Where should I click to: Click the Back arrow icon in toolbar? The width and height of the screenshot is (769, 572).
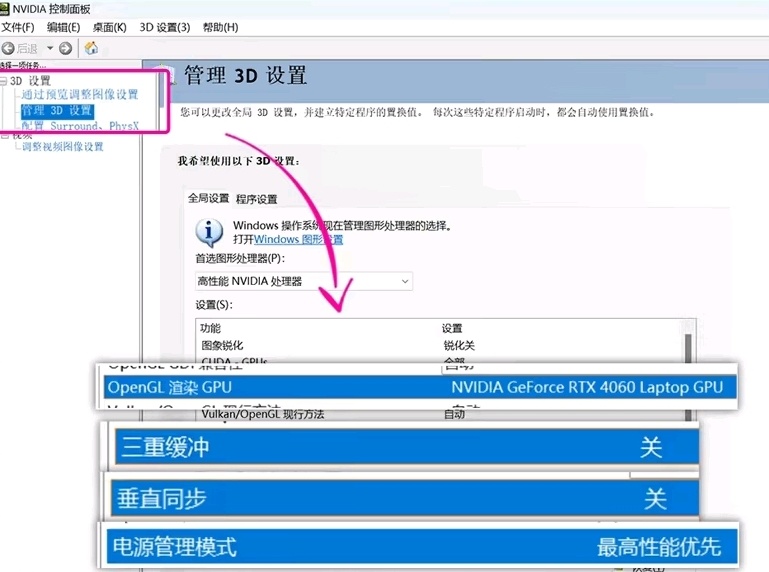8,48
